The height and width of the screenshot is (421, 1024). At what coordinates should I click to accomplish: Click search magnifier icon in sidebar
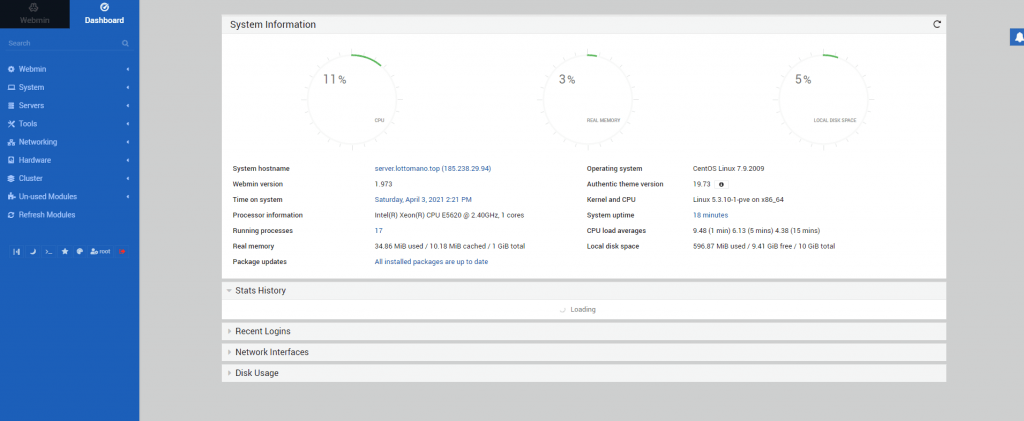(125, 44)
